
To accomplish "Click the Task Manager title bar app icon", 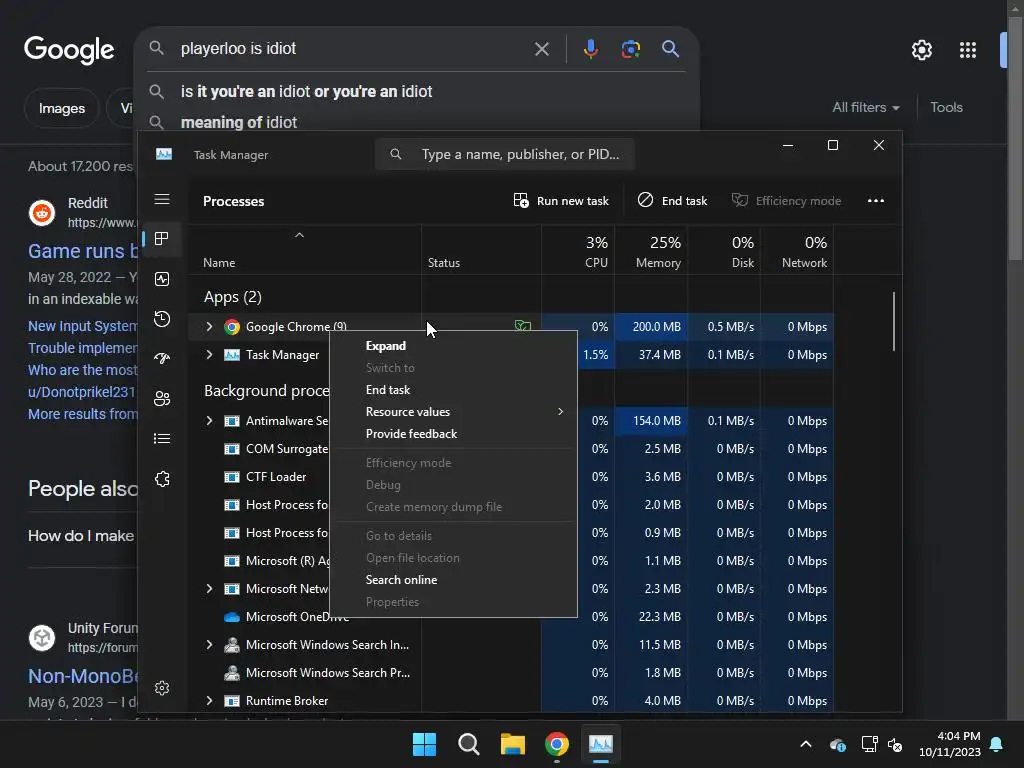I will tap(164, 154).
